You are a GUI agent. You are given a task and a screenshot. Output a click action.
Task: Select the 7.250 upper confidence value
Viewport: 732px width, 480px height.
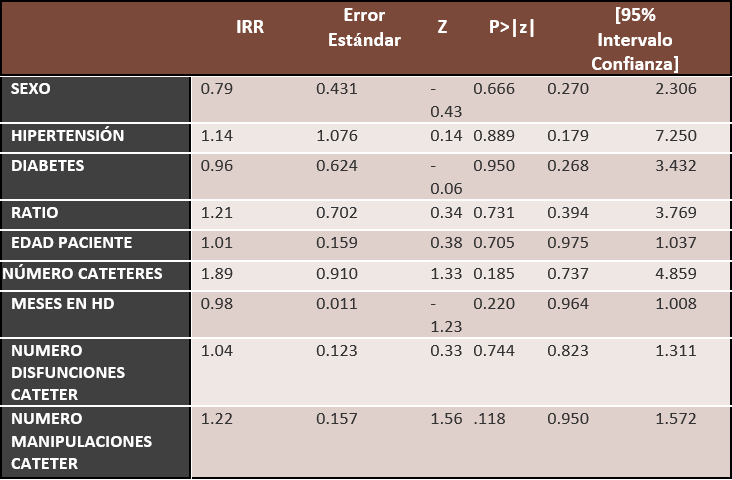[x=676, y=136]
